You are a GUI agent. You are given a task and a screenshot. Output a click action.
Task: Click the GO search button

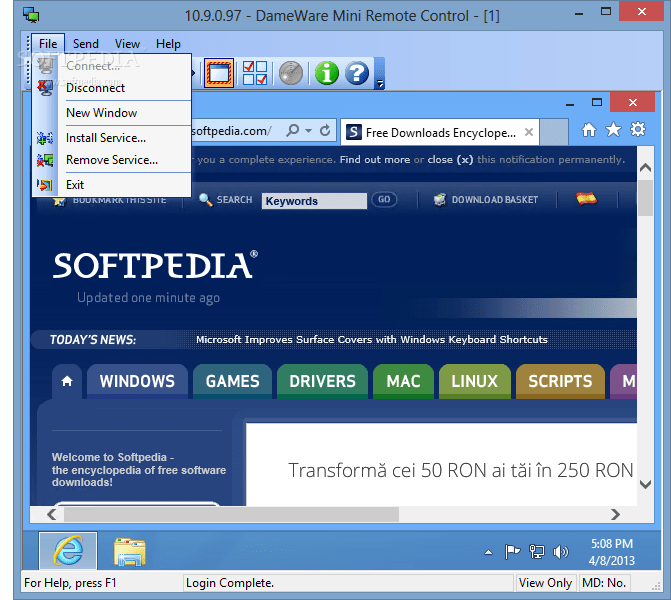click(x=384, y=199)
